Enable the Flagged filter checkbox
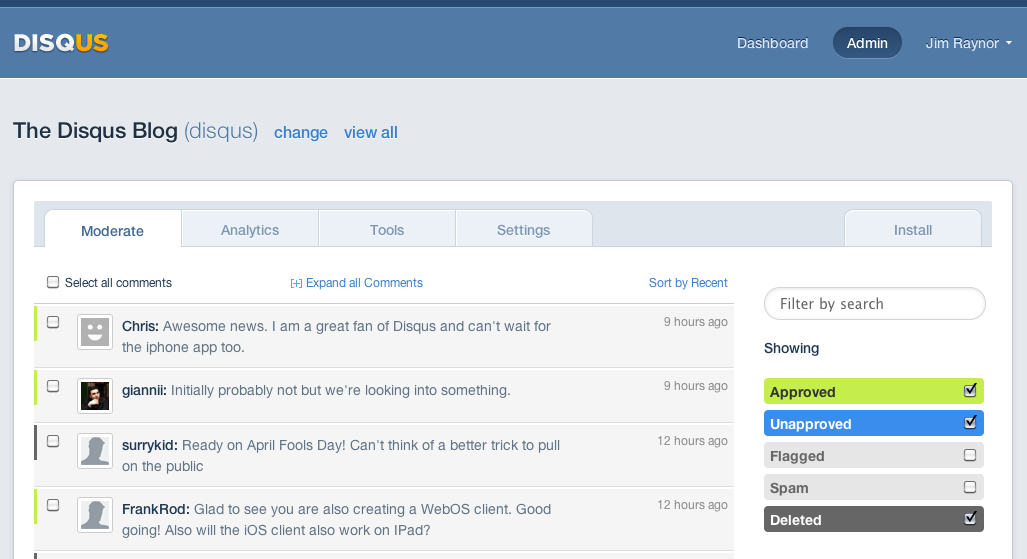This screenshot has width=1027, height=559. [x=969, y=455]
